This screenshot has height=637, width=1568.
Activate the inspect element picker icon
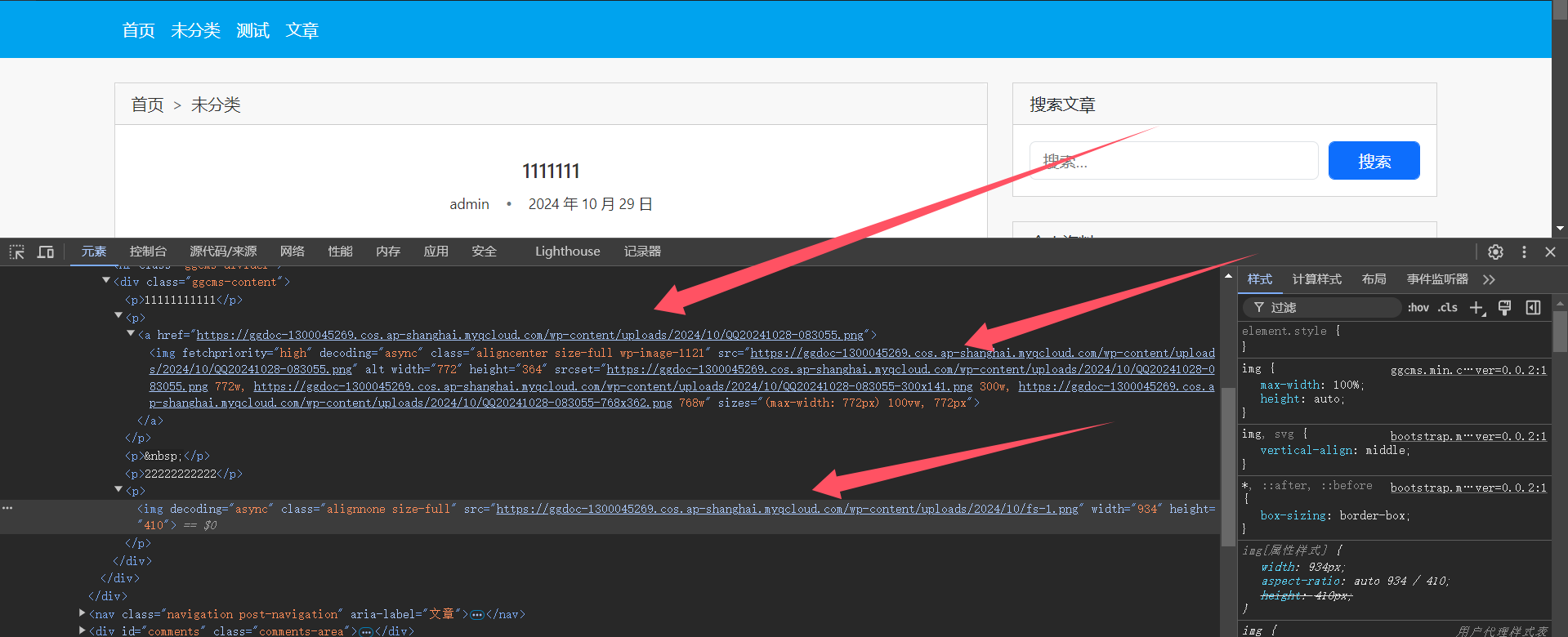[x=16, y=252]
